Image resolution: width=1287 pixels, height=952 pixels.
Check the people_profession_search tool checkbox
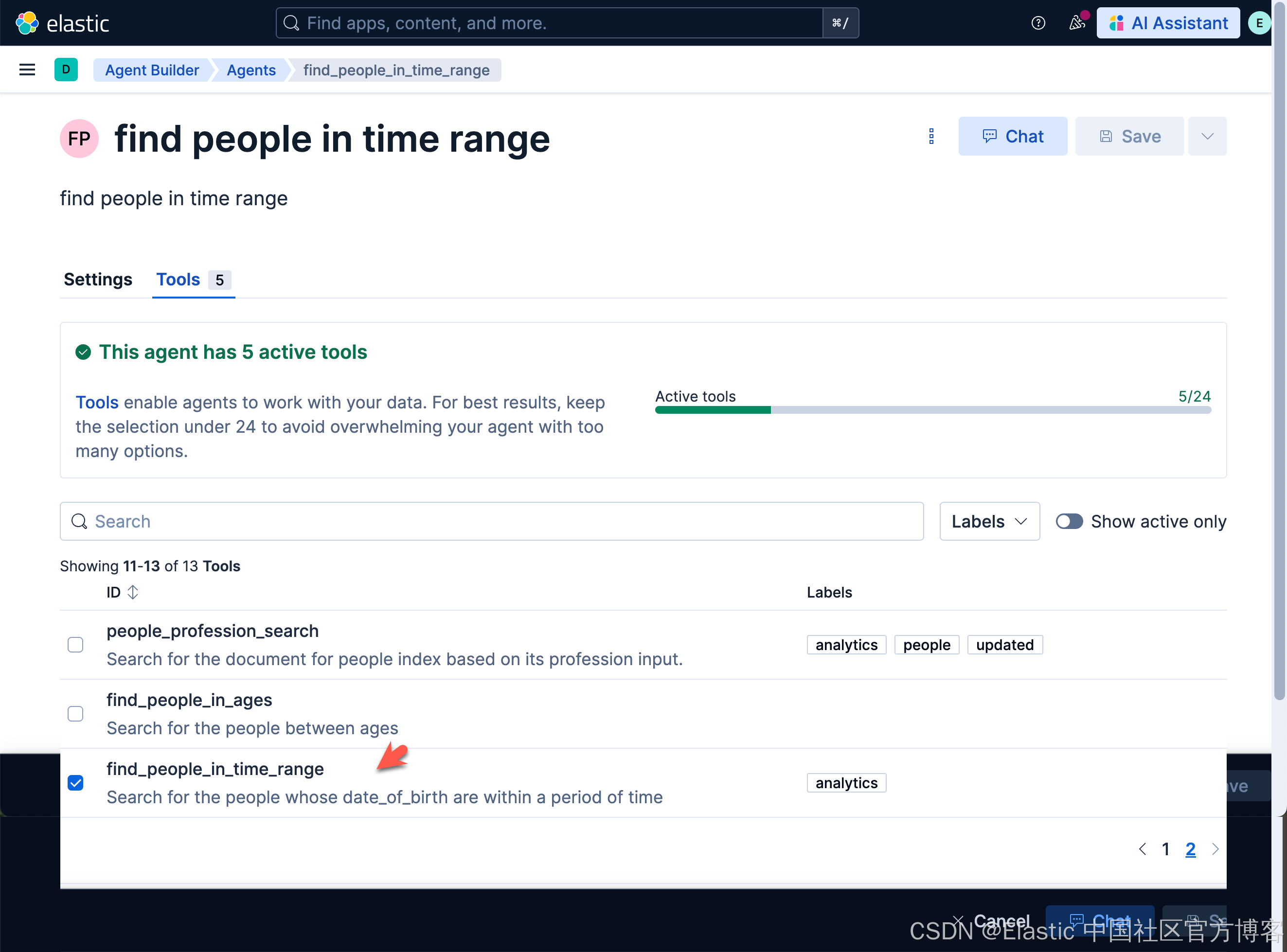pyautogui.click(x=75, y=644)
